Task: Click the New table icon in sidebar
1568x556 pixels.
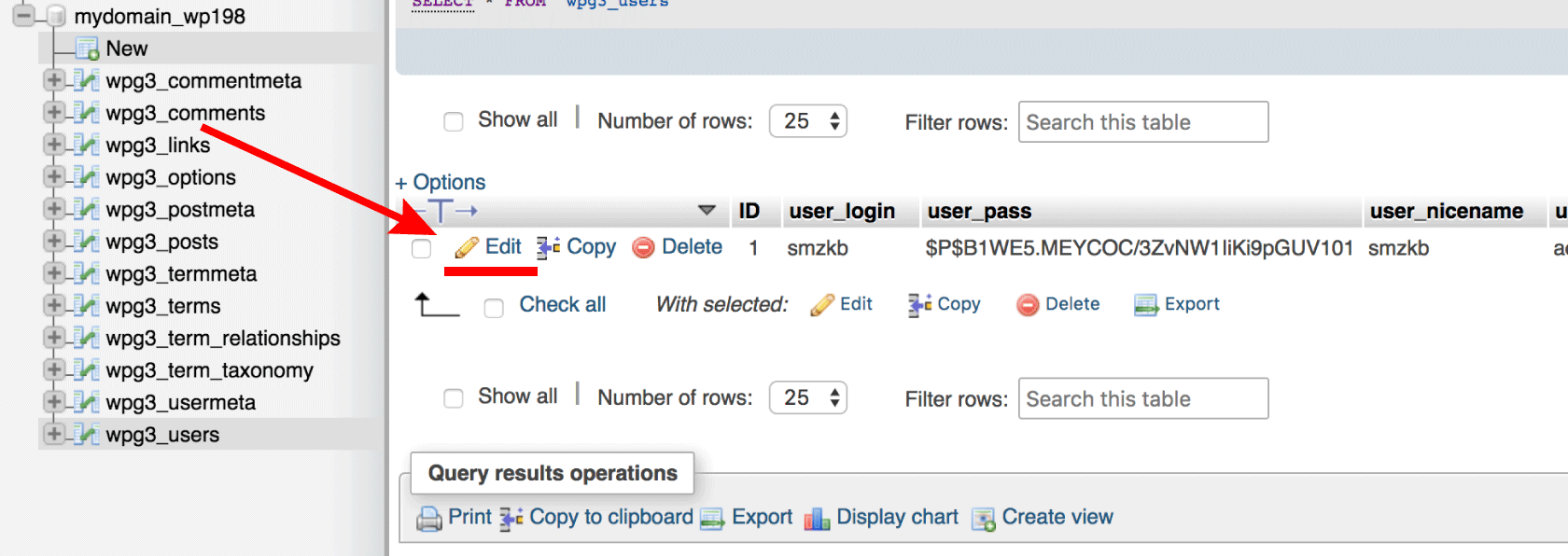Action: point(87,49)
